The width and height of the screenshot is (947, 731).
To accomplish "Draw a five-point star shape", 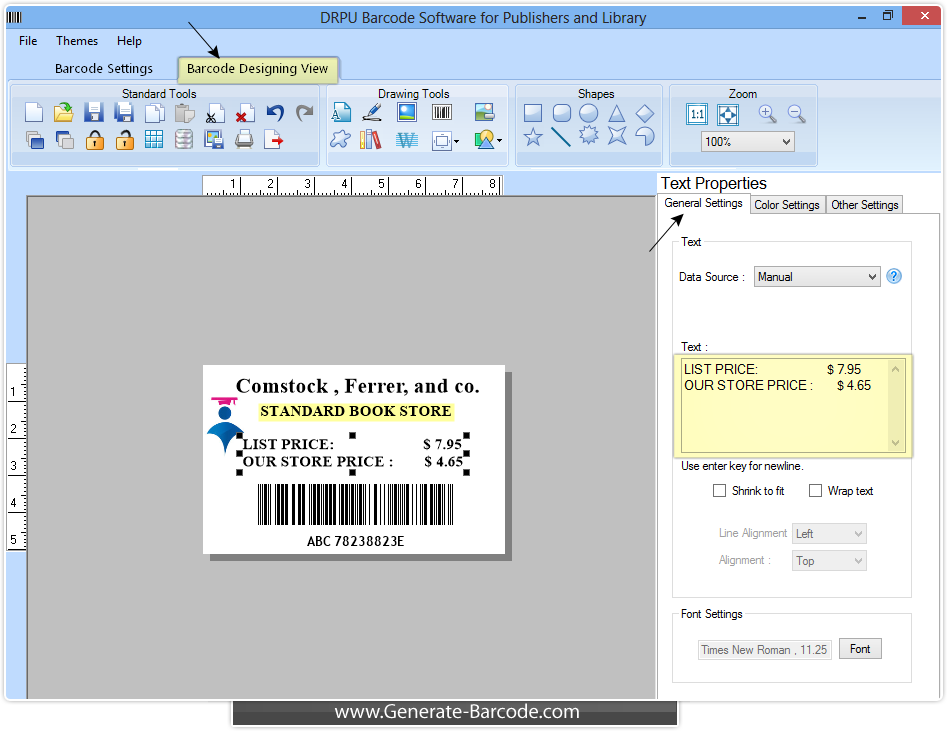I will tap(533, 137).
